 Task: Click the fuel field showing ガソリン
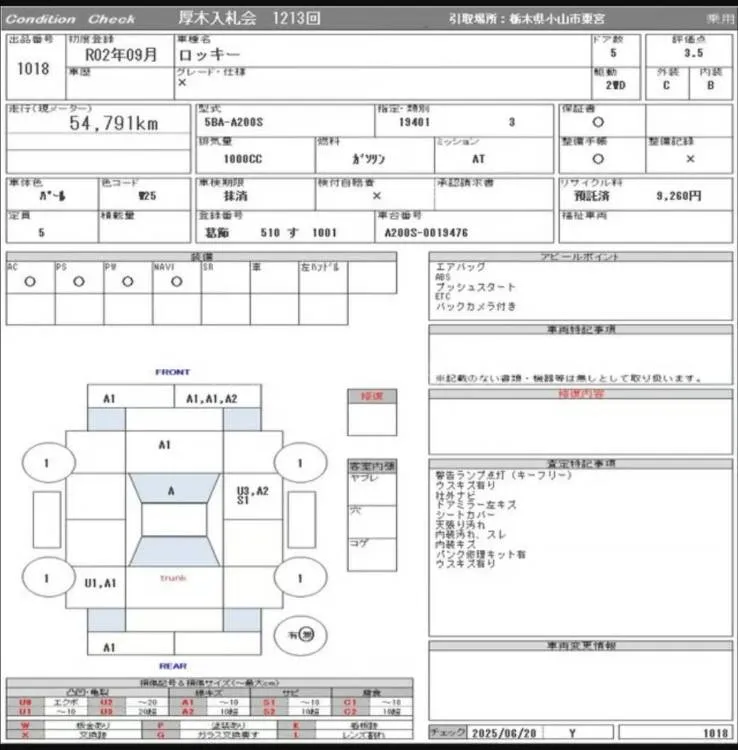point(368,158)
